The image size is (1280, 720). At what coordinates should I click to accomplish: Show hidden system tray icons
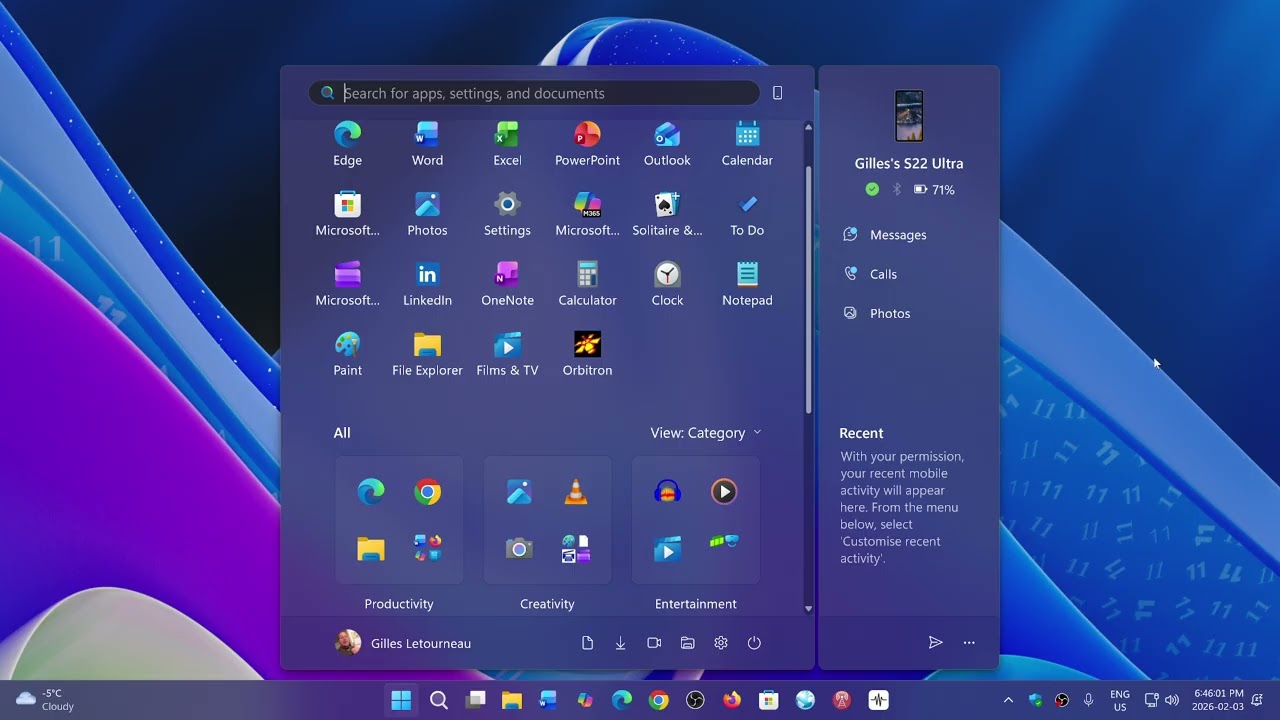(1008, 700)
